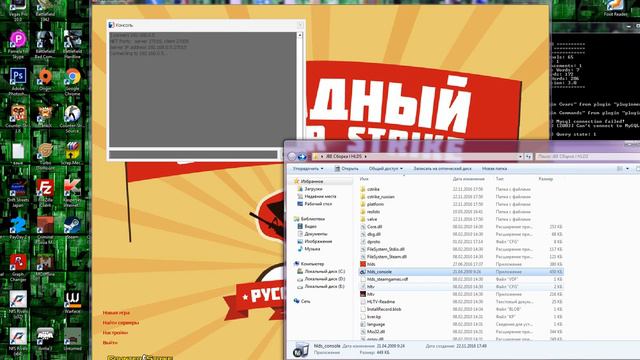The width and height of the screenshot is (640, 360).
Task: Open Упорядочить dropdown in Explorer toolbar
Action: 308,169
